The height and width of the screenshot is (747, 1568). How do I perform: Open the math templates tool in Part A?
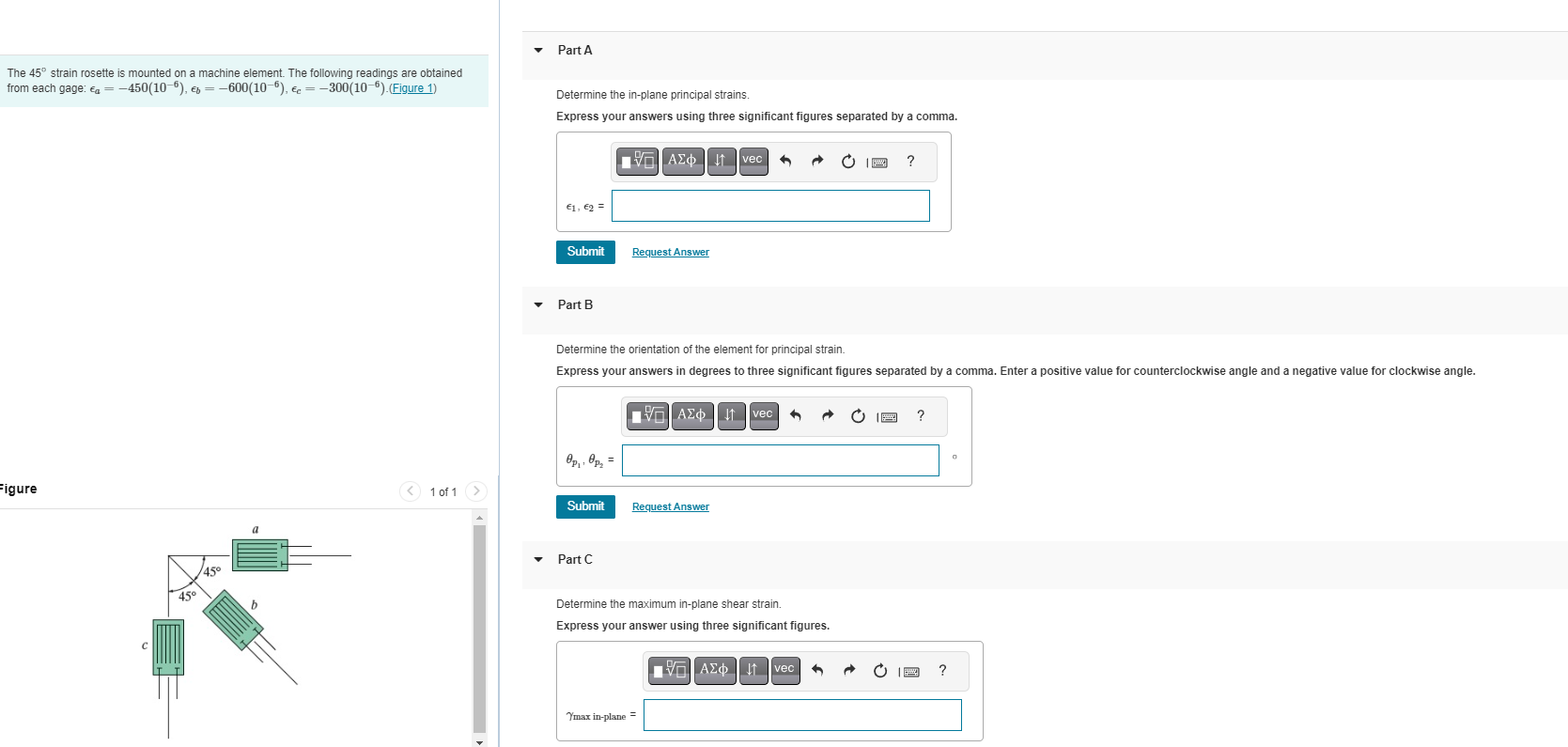(639, 161)
